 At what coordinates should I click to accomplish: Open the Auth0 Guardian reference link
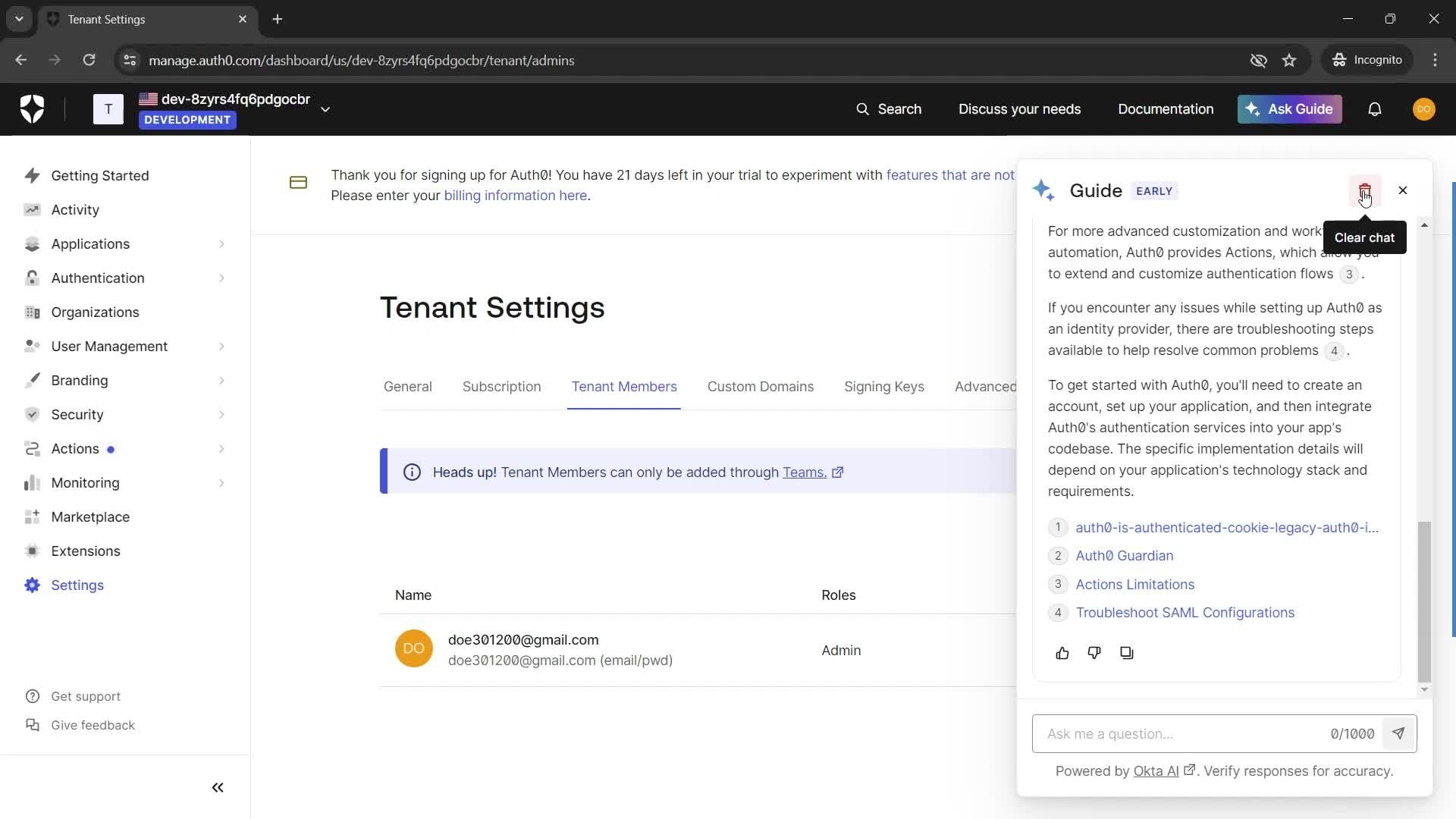tap(1124, 556)
